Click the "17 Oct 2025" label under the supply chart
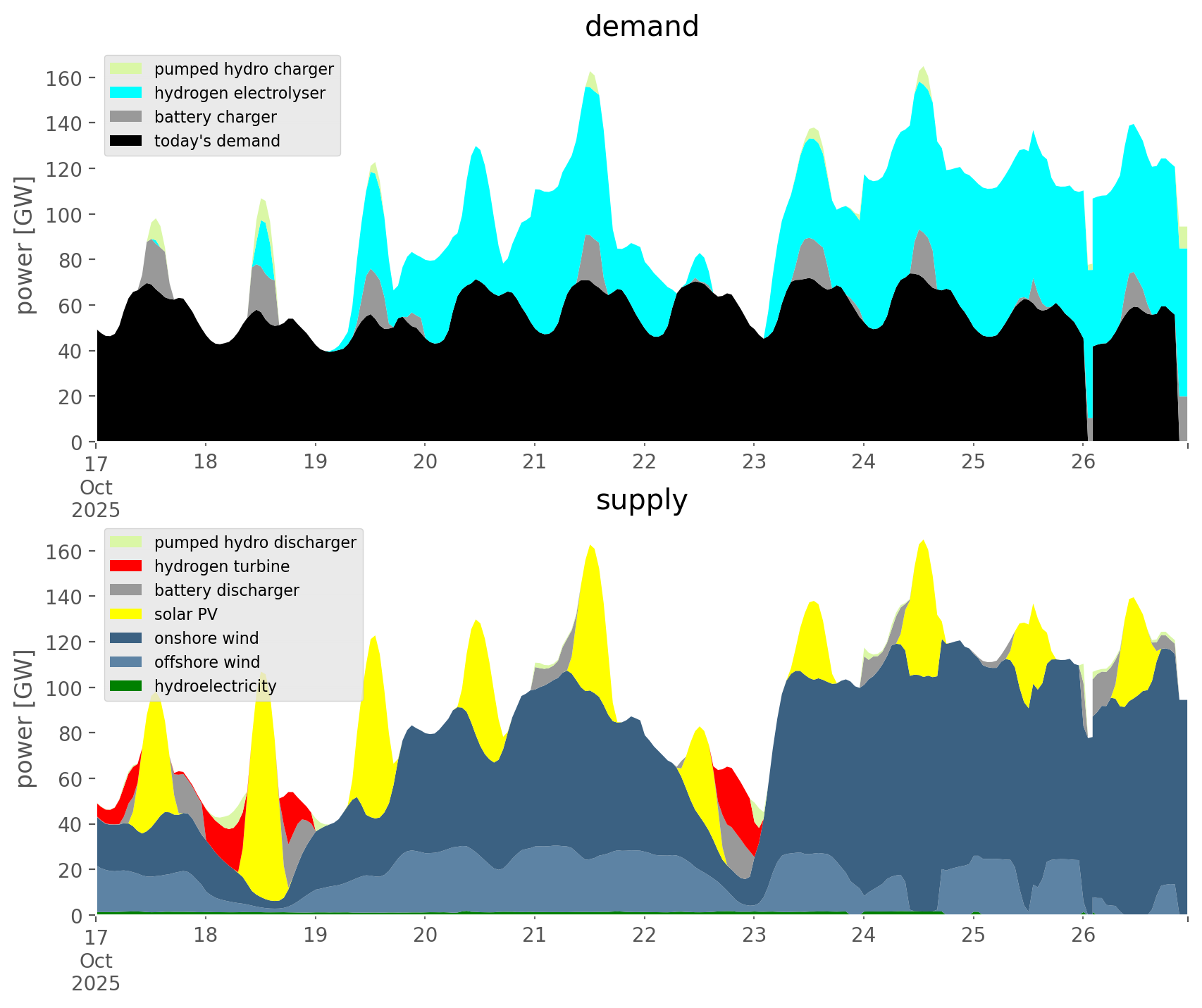This screenshot has height=1008, width=1202. click(x=96, y=959)
